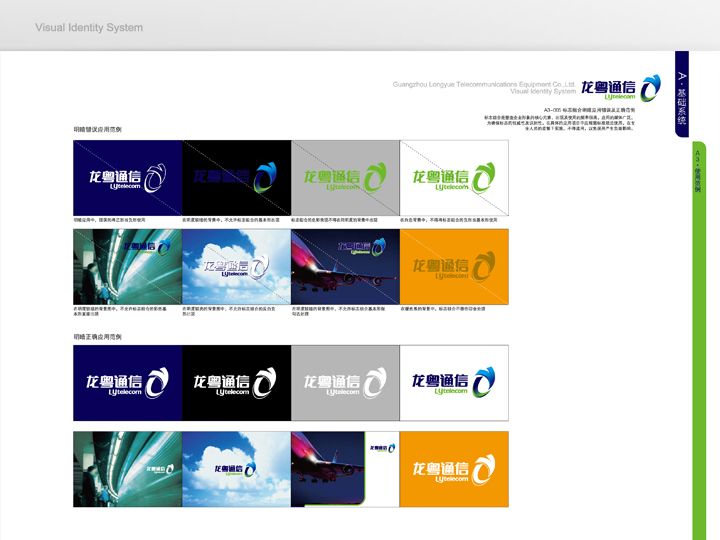Click the '明暗正确应用范例' heading
Viewport: 720px width, 540px height.
pos(97,337)
